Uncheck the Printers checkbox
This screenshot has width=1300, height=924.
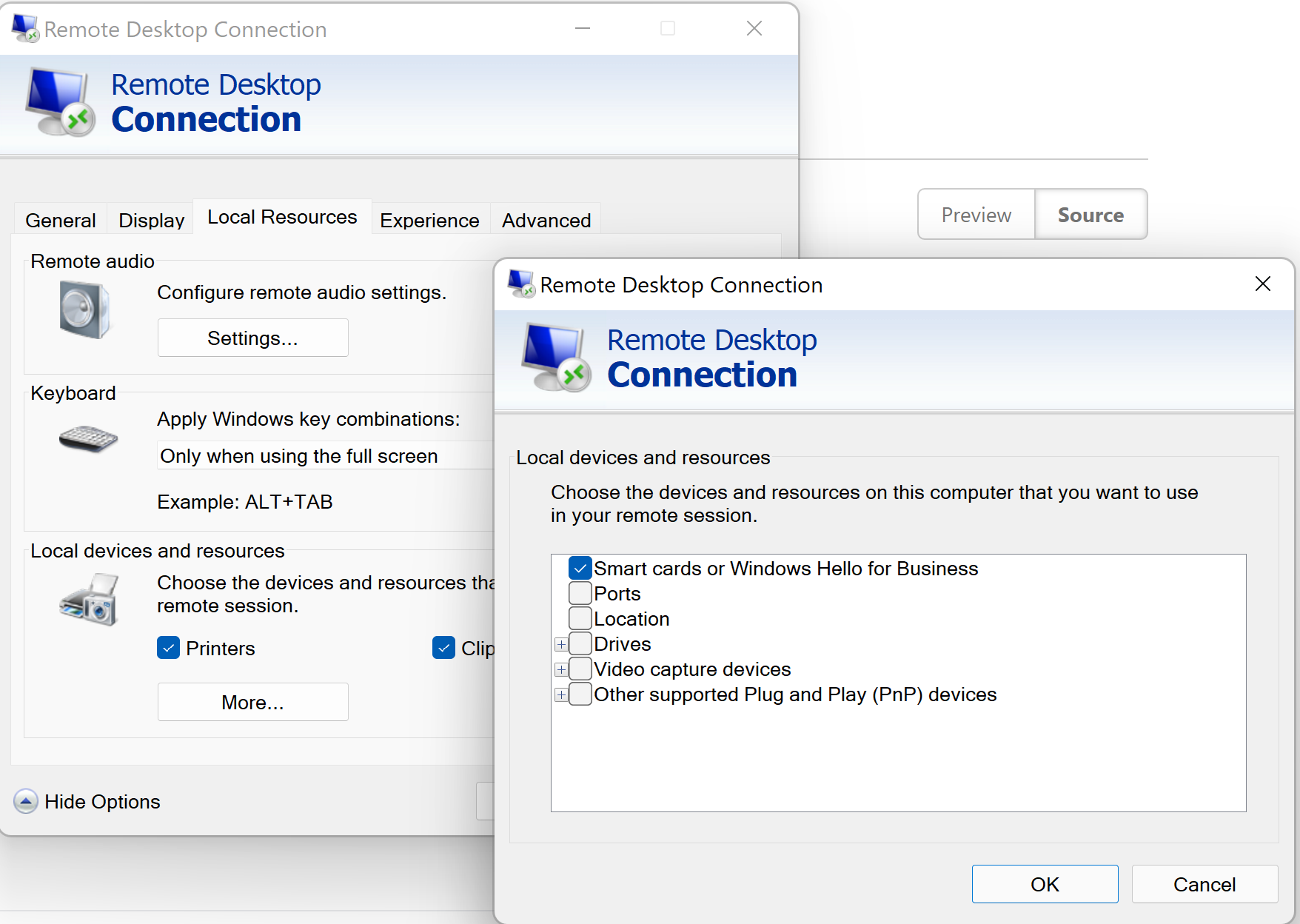click(168, 648)
